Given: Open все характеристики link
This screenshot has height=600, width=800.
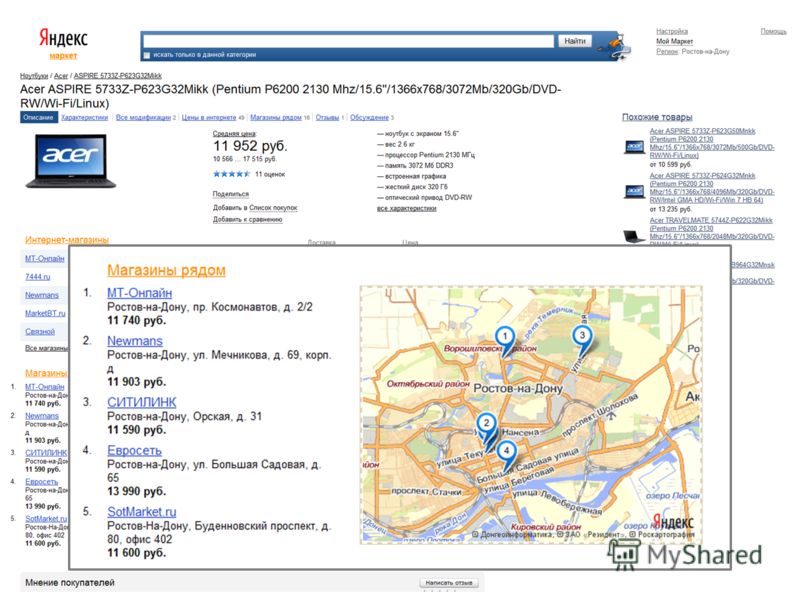Looking at the screenshot, I should (x=407, y=208).
